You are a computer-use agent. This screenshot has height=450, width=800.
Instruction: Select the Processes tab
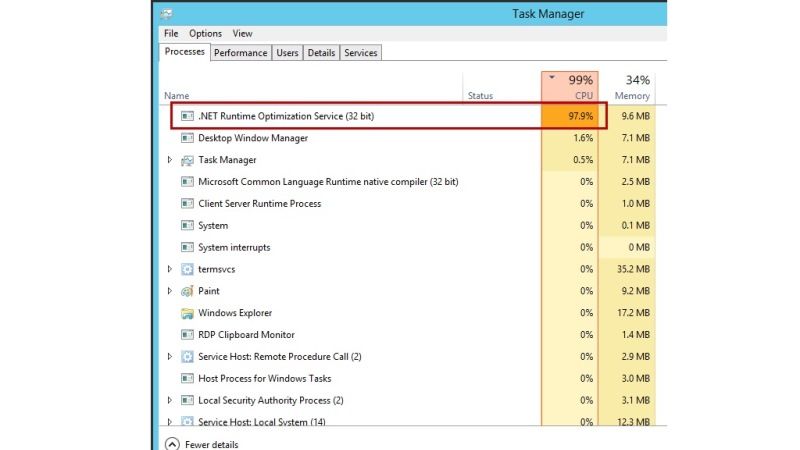point(185,52)
